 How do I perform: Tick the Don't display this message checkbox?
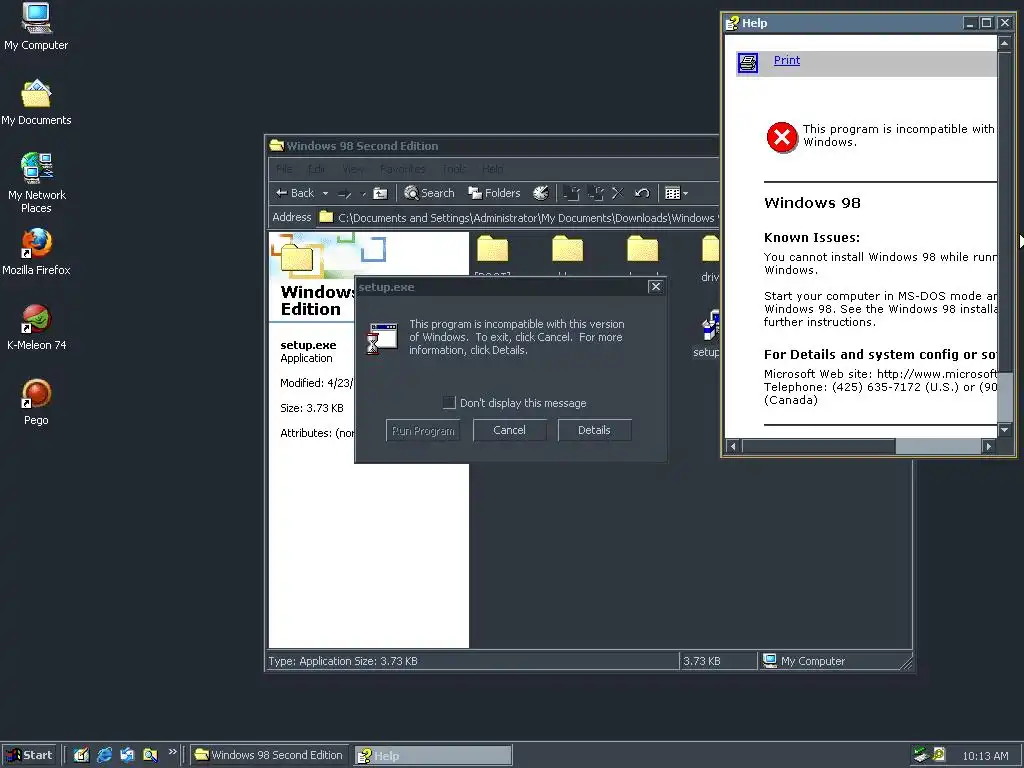coord(449,403)
